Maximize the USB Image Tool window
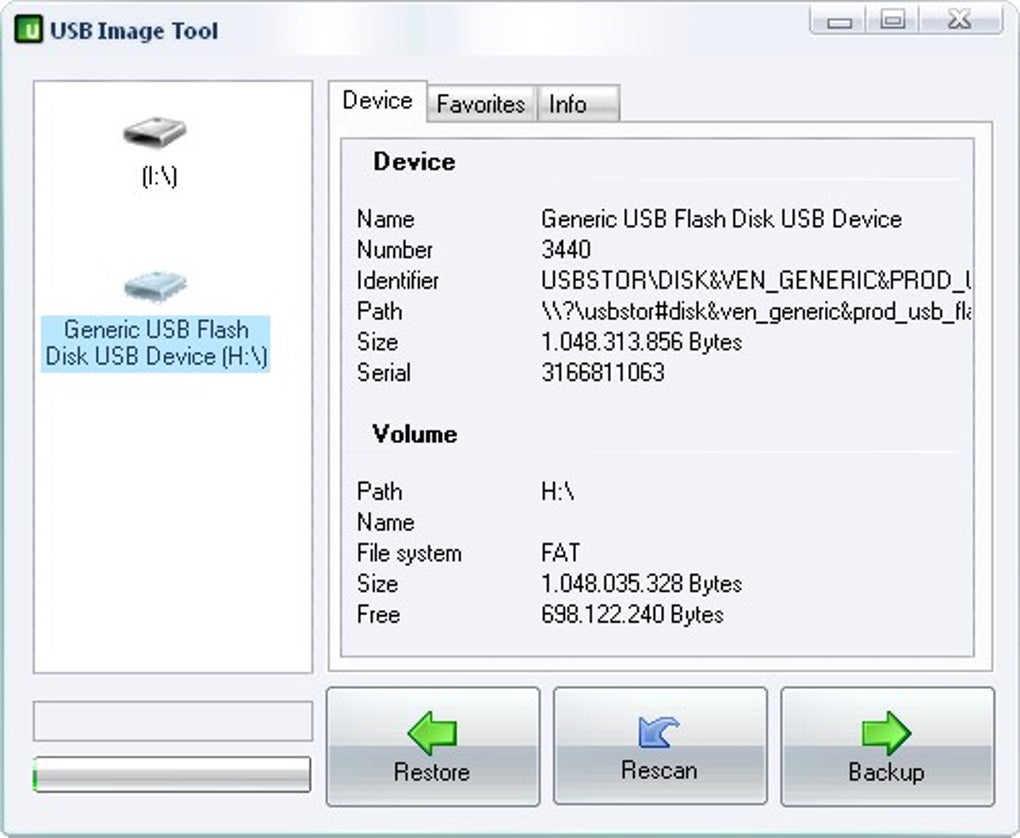The image size is (1020, 838). (x=892, y=20)
